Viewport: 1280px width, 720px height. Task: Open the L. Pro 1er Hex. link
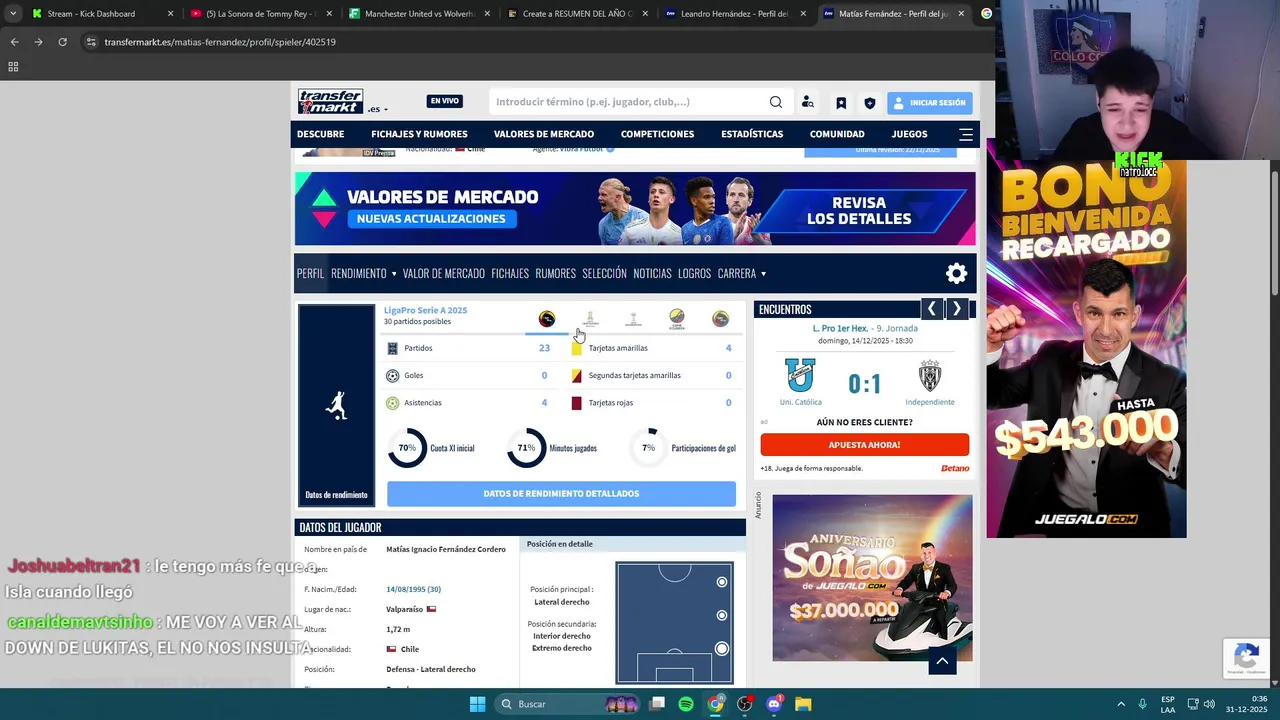[840, 328]
